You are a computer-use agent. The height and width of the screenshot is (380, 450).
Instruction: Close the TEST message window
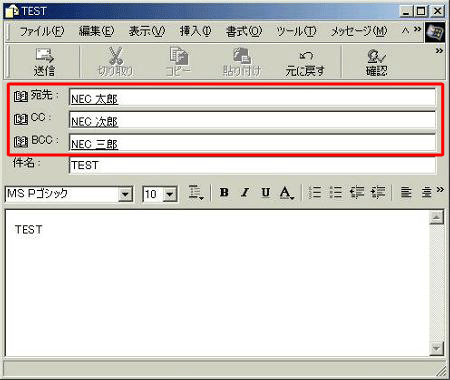438,12
